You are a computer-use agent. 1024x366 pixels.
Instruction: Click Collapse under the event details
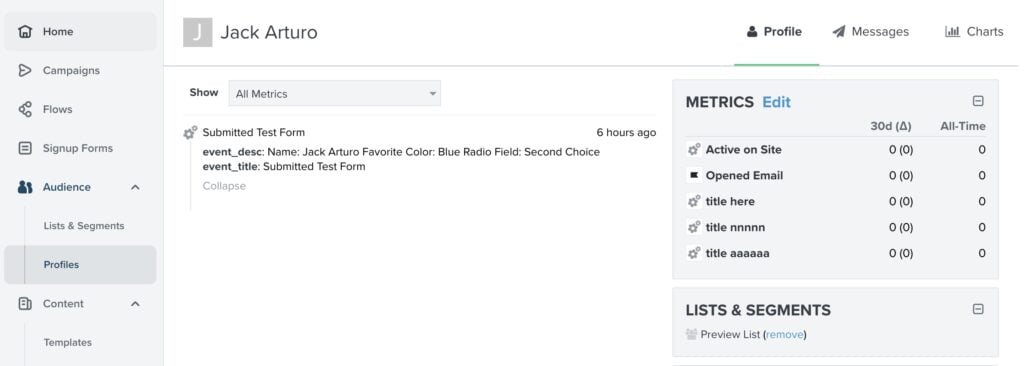[x=224, y=186]
